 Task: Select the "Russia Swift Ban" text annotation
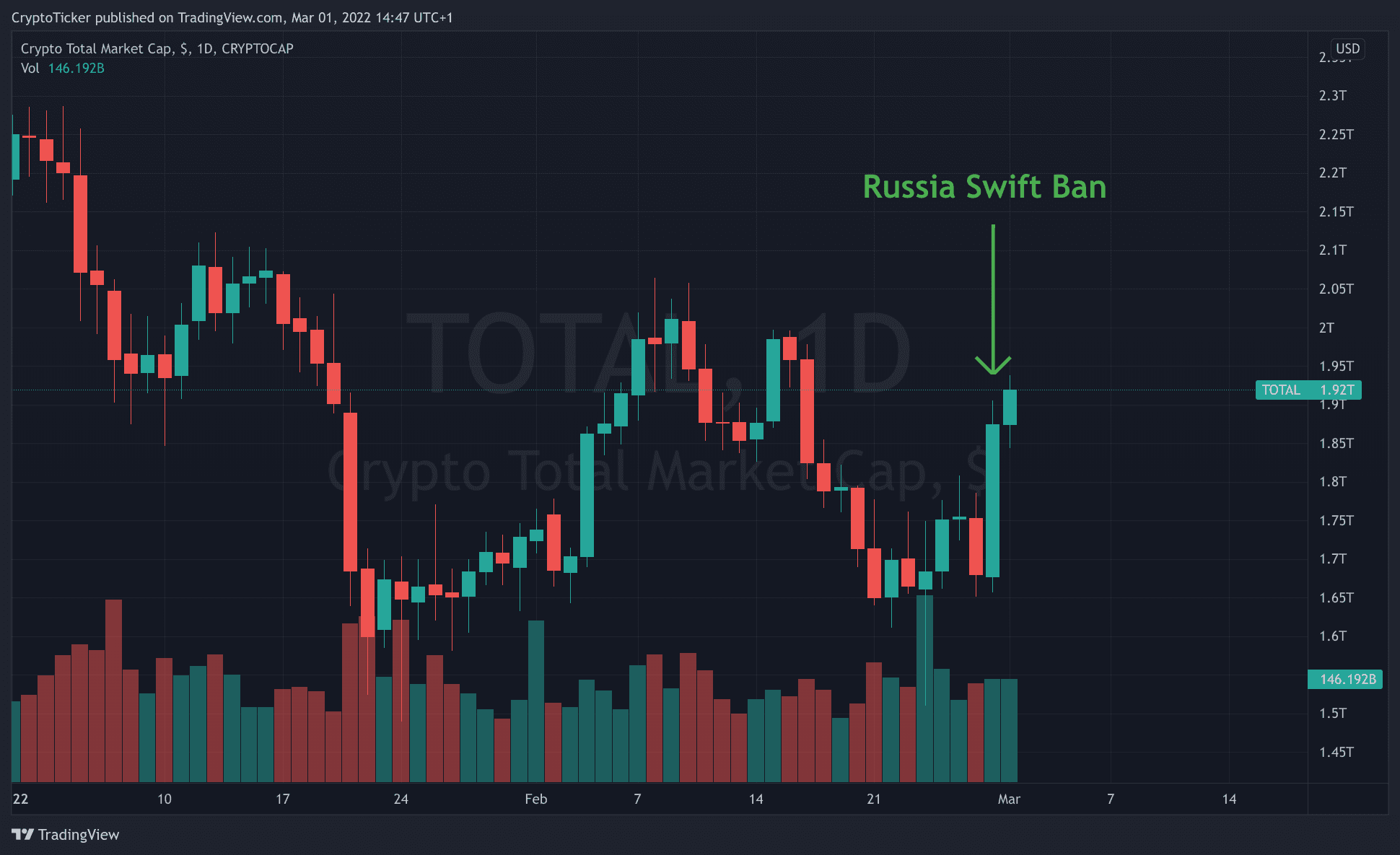tap(984, 187)
